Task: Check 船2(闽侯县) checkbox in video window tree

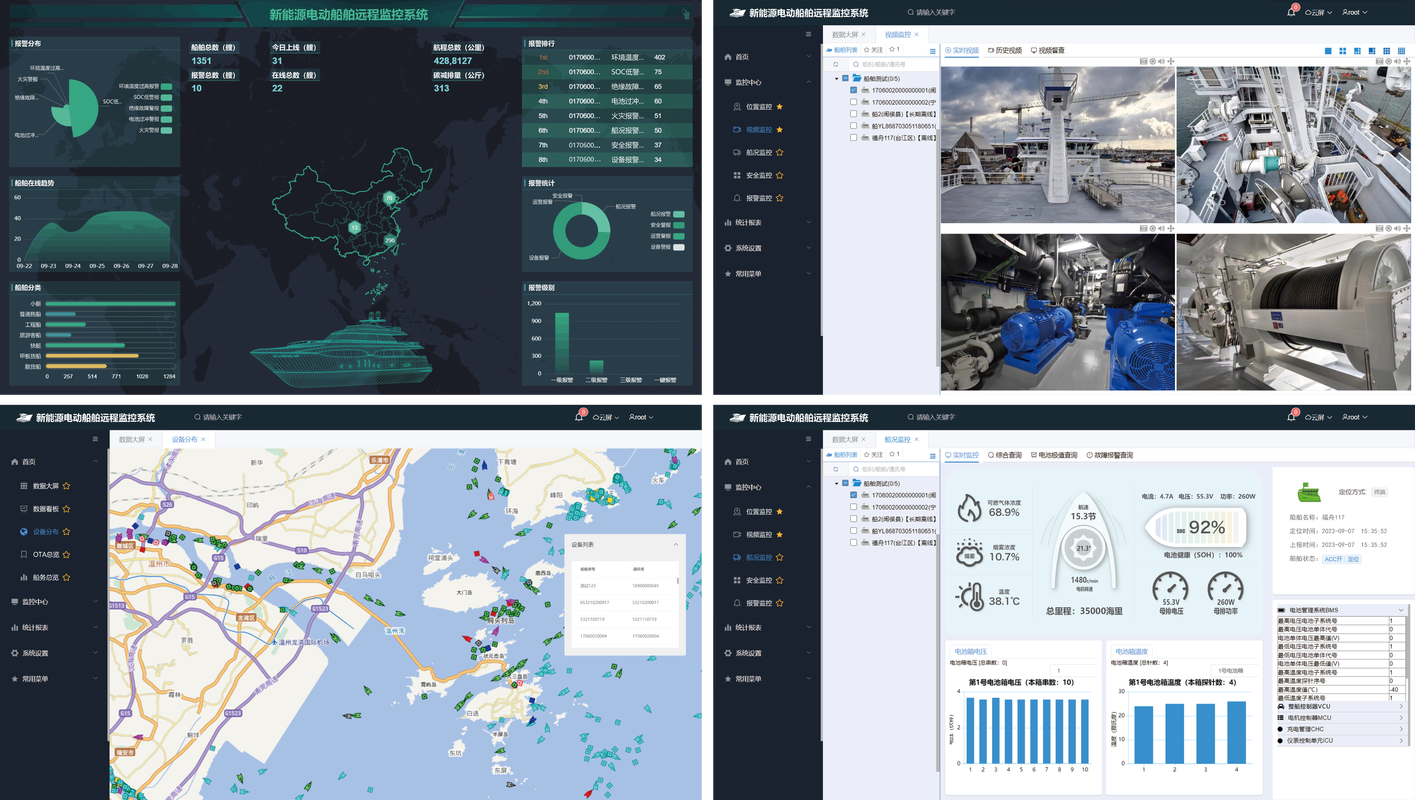Action: 853,114
